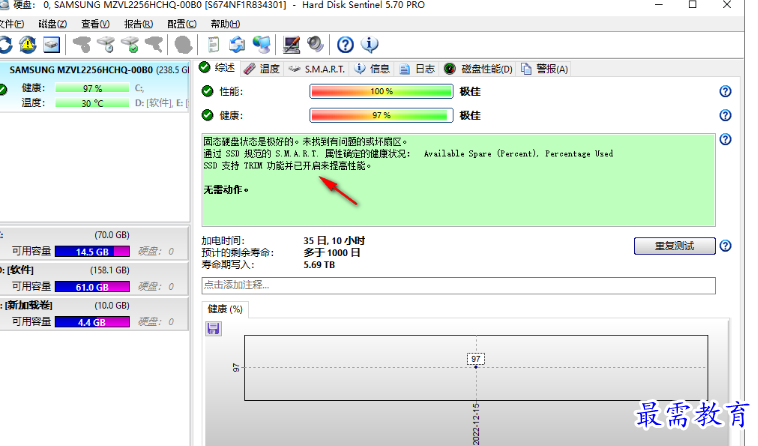Click the 4.4 GB free space bar
The width and height of the screenshot is (758, 446).
point(92,322)
